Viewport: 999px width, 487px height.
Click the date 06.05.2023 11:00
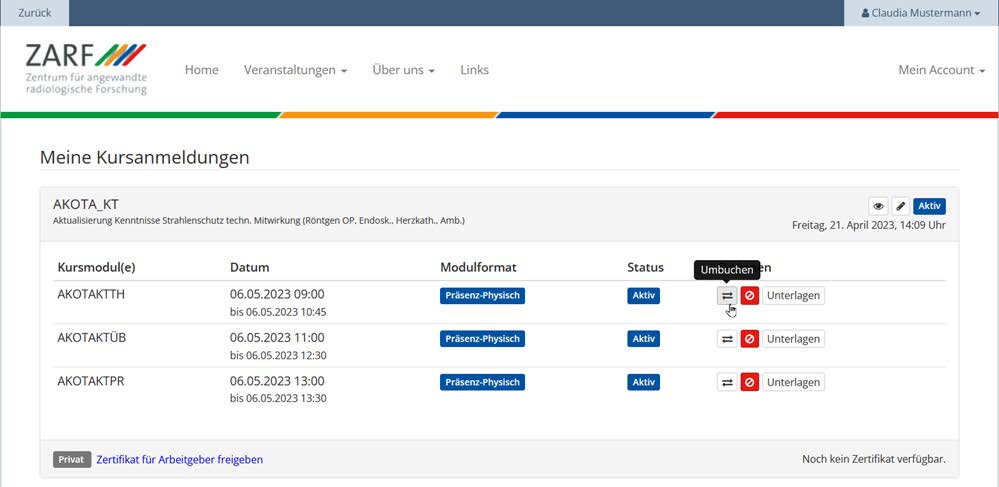[277, 338]
